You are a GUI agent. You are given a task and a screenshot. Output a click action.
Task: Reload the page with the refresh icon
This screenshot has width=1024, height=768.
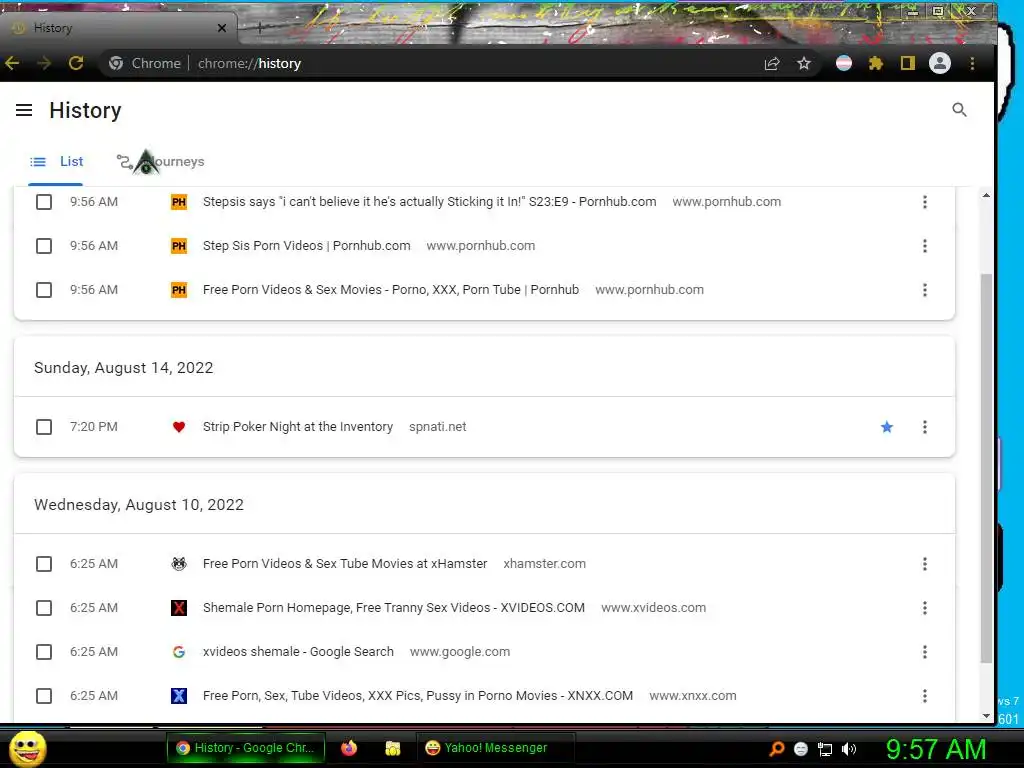pyautogui.click(x=76, y=63)
